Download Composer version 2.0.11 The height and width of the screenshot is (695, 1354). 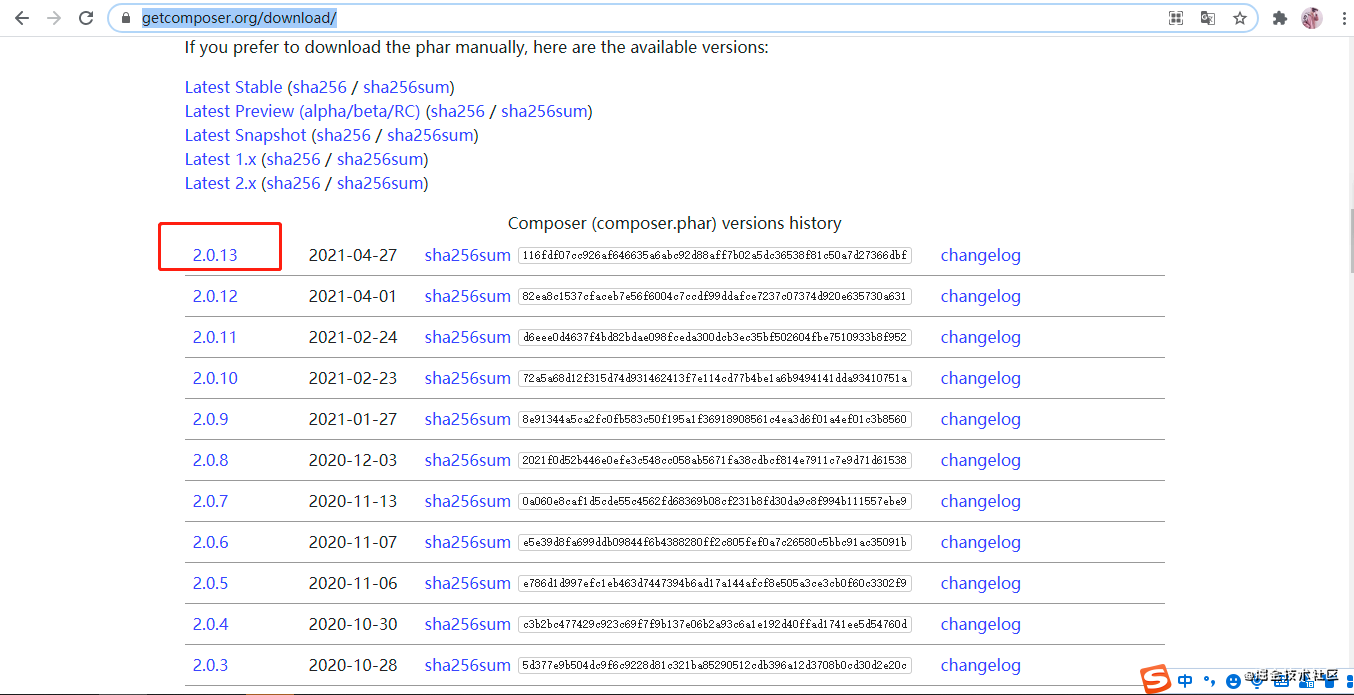pyautogui.click(x=215, y=337)
